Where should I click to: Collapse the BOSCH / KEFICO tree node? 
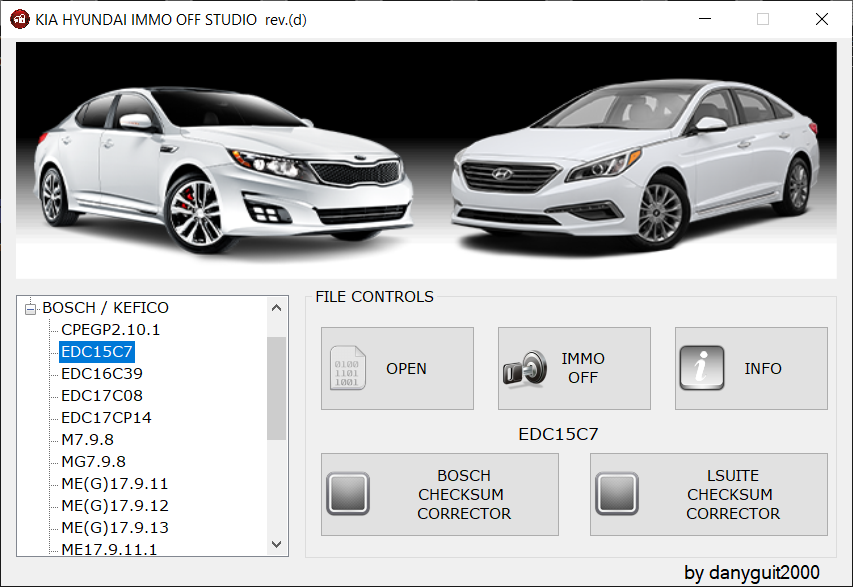pos(30,309)
